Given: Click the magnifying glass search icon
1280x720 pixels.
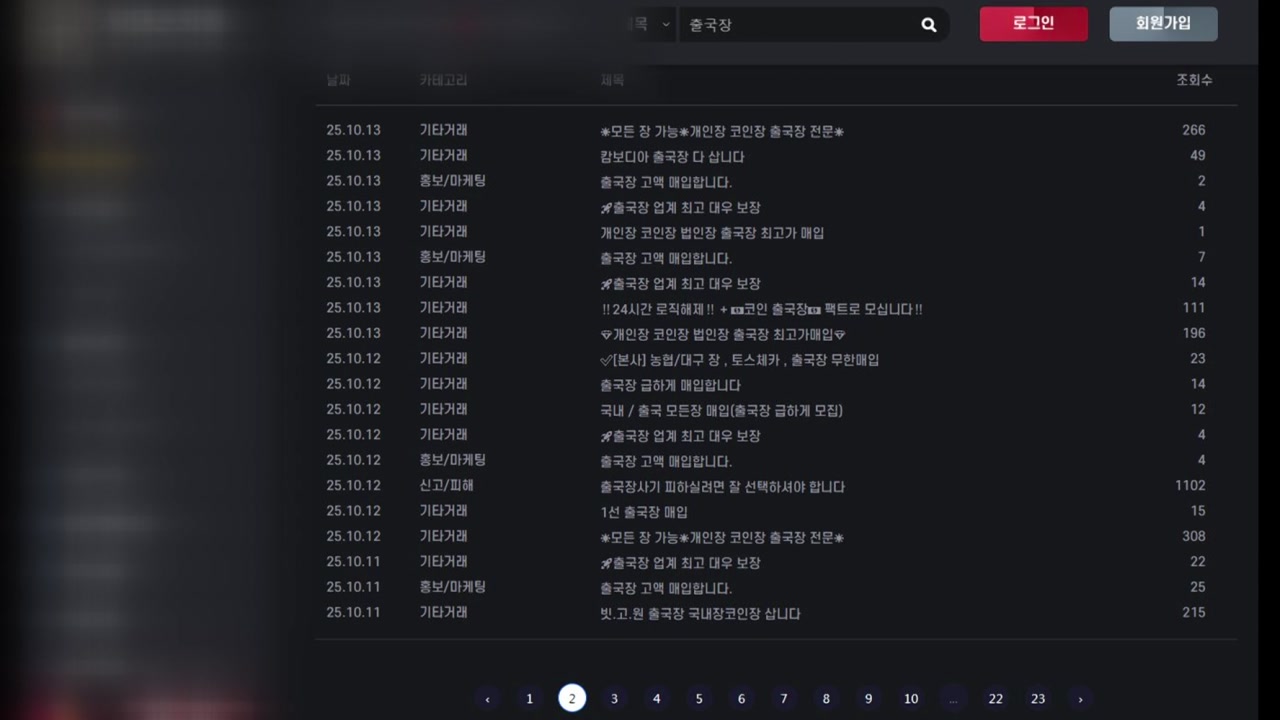Looking at the screenshot, I should tap(928, 25).
